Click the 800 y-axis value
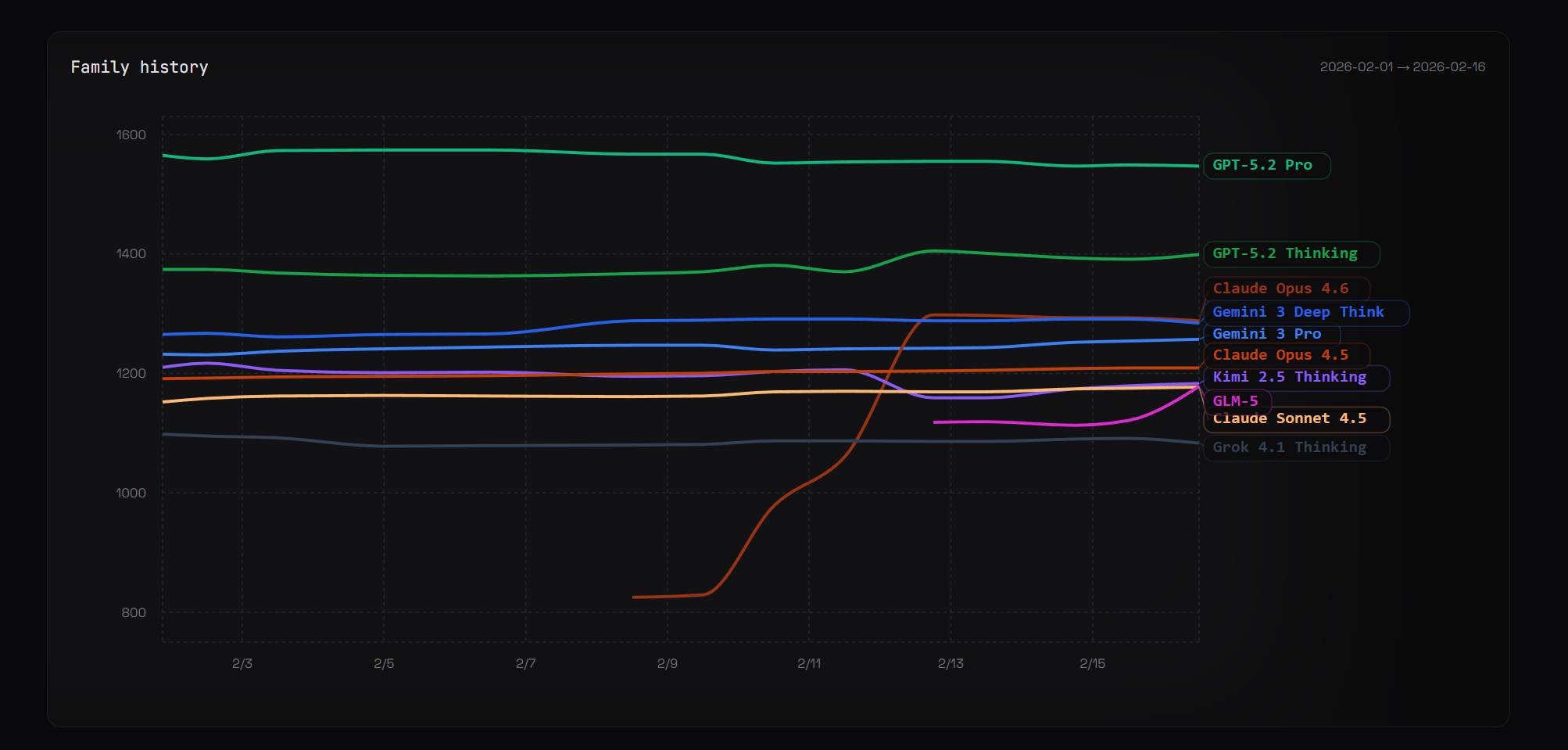This screenshot has width=1568, height=750. tap(134, 612)
